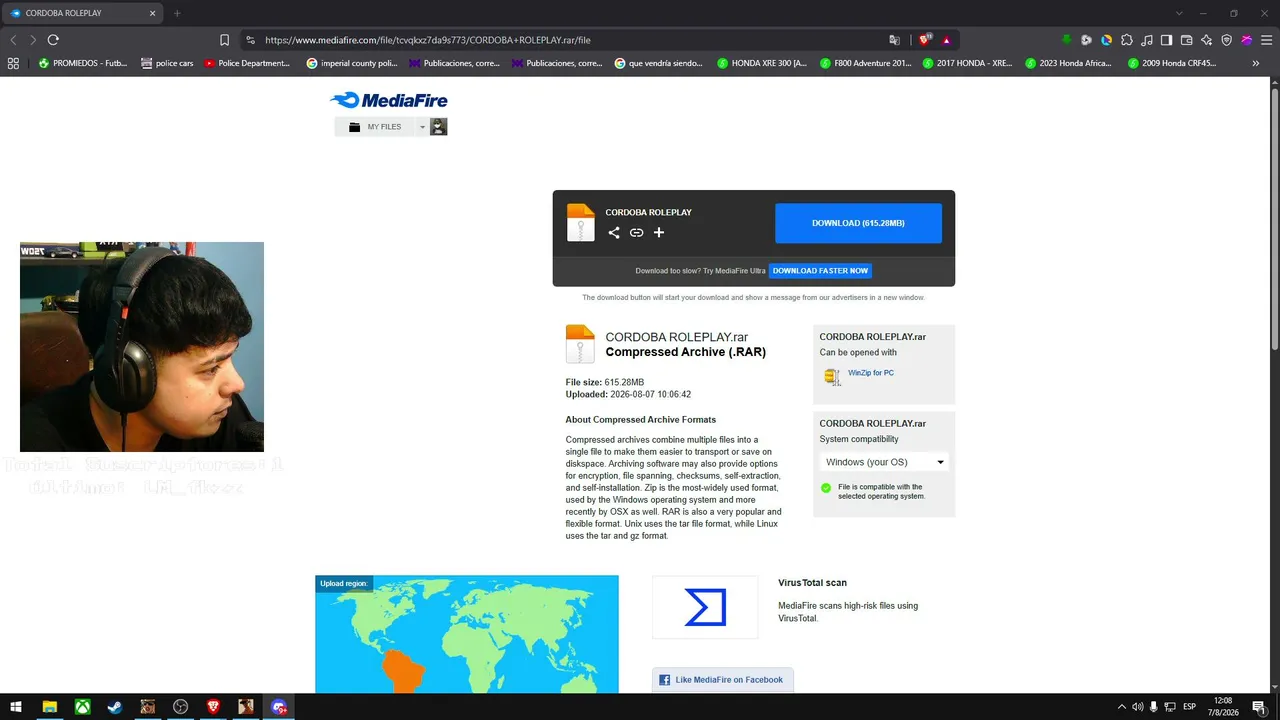Open the bookmarks apps grid icon
The height and width of the screenshot is (720, 1280).
13,63
